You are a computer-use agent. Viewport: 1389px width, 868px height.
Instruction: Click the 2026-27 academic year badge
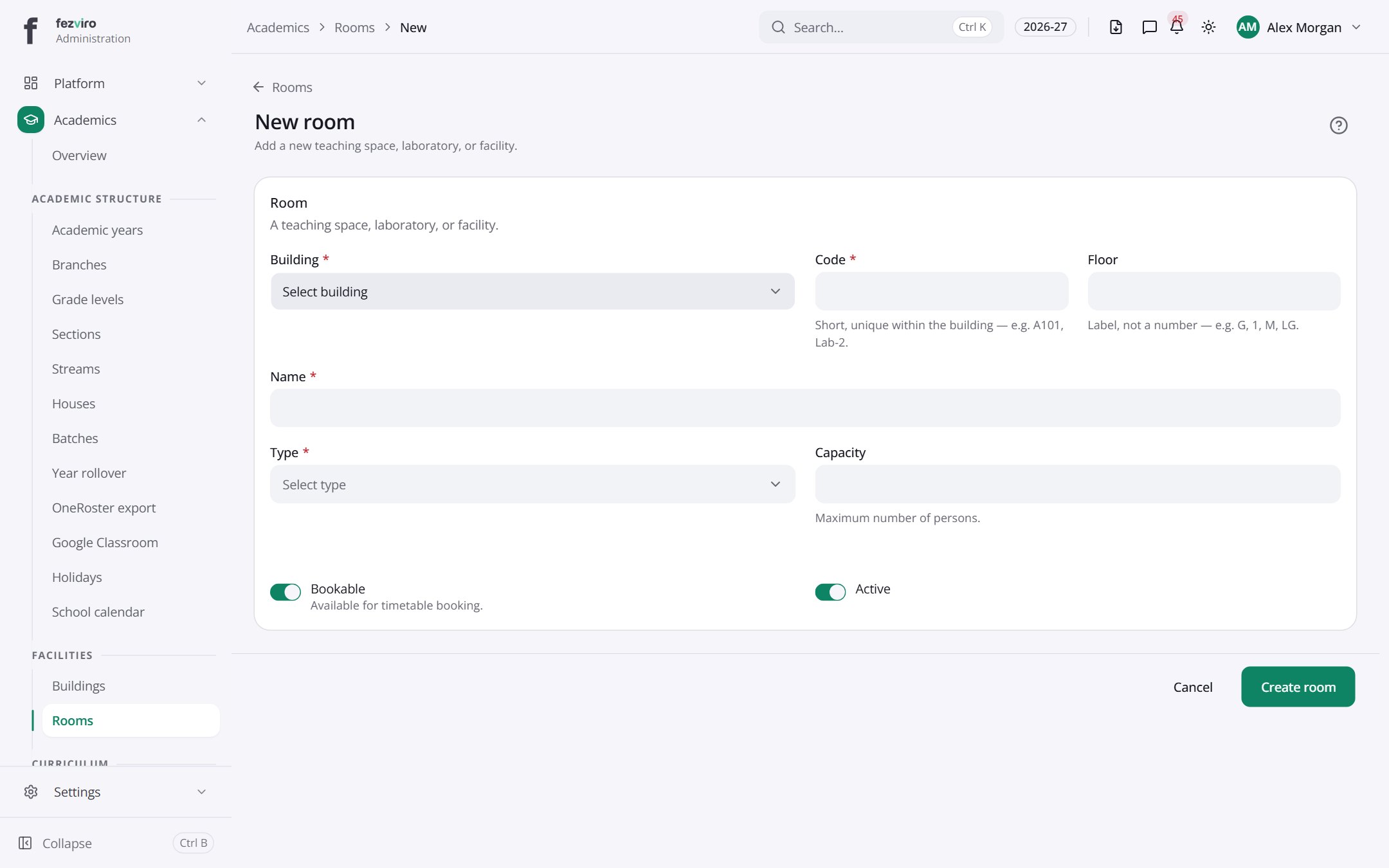[1045, 27]
